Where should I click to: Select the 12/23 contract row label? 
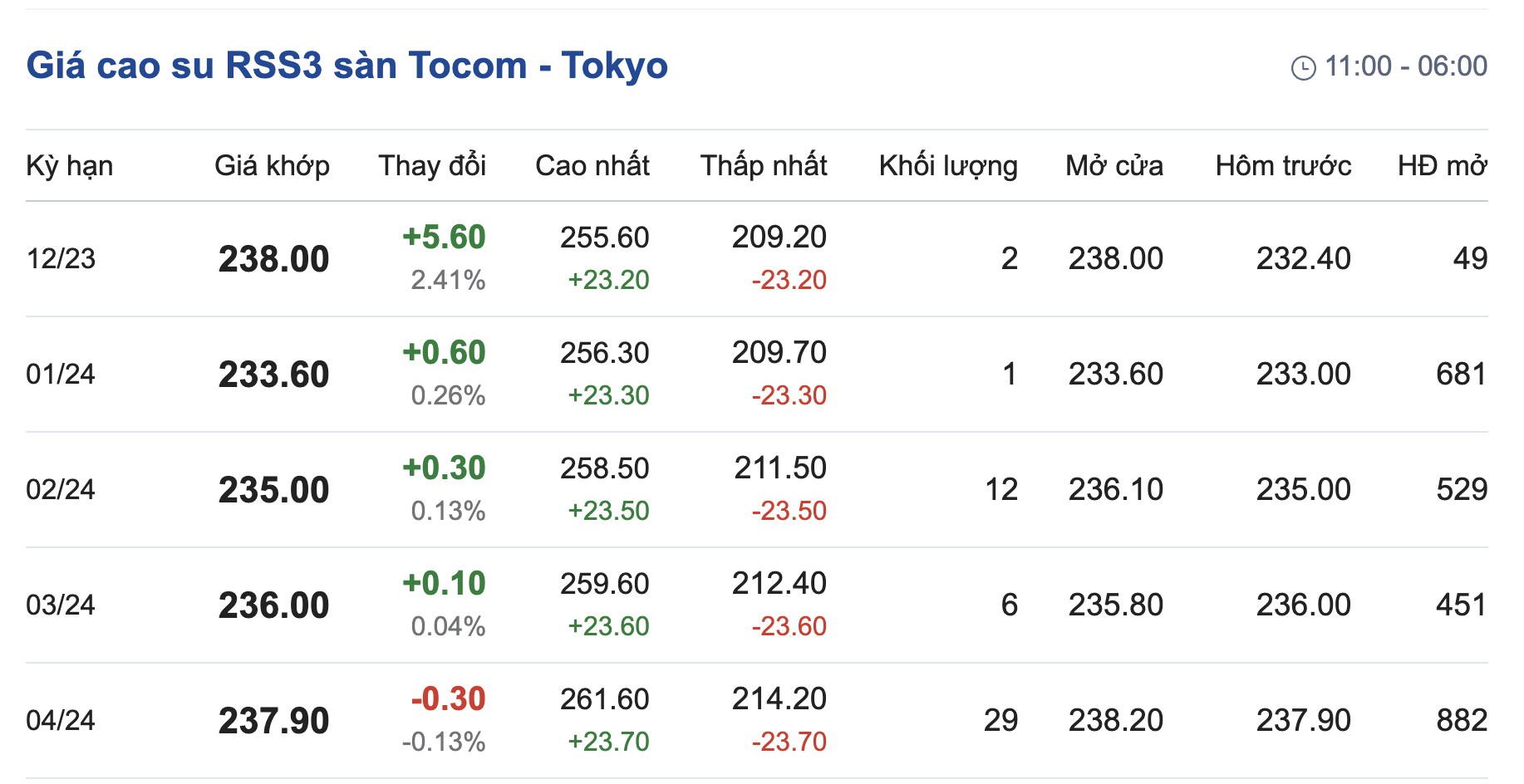(x=61, y=258)
